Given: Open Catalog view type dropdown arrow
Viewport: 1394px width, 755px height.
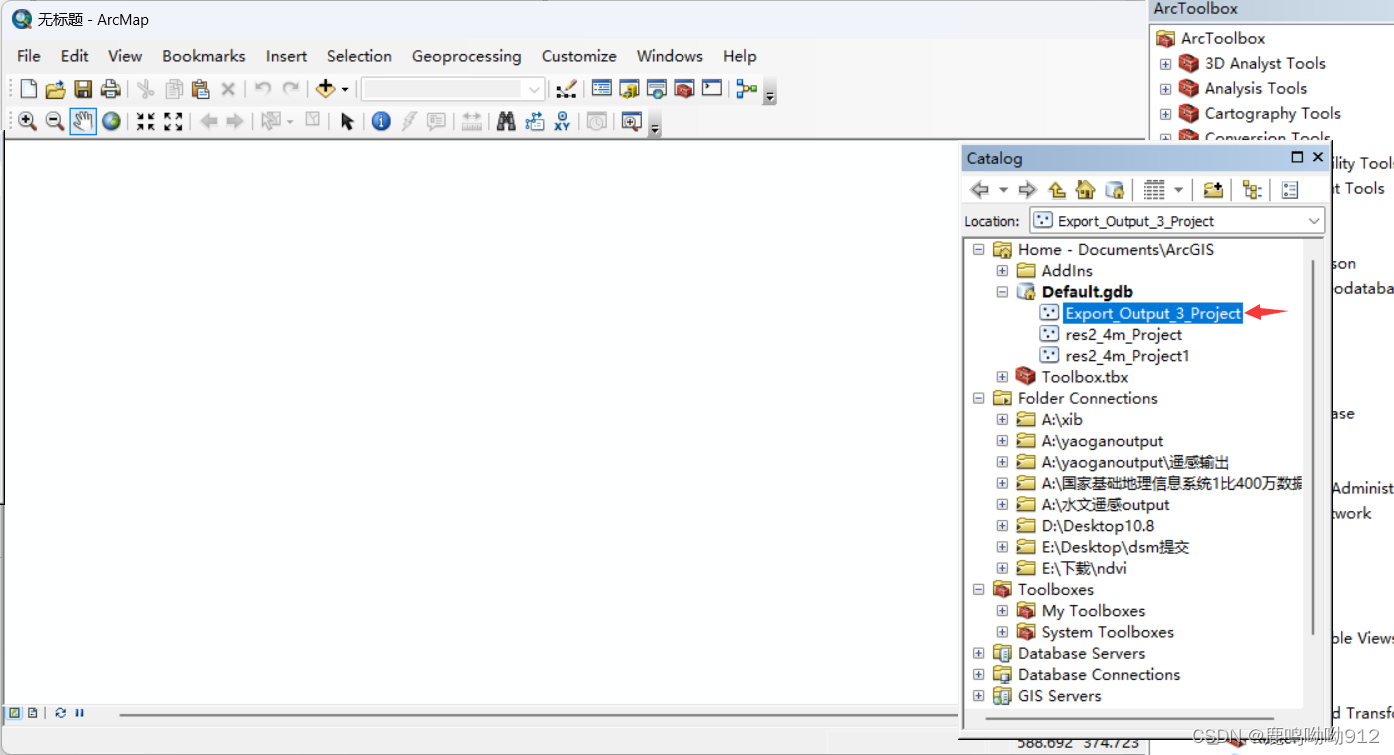Looking at the screenshot, I should [x=1178, y=190].
